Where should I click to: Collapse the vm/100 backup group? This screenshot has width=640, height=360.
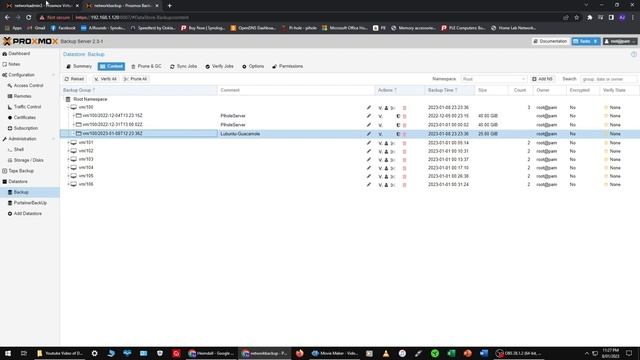68,107
